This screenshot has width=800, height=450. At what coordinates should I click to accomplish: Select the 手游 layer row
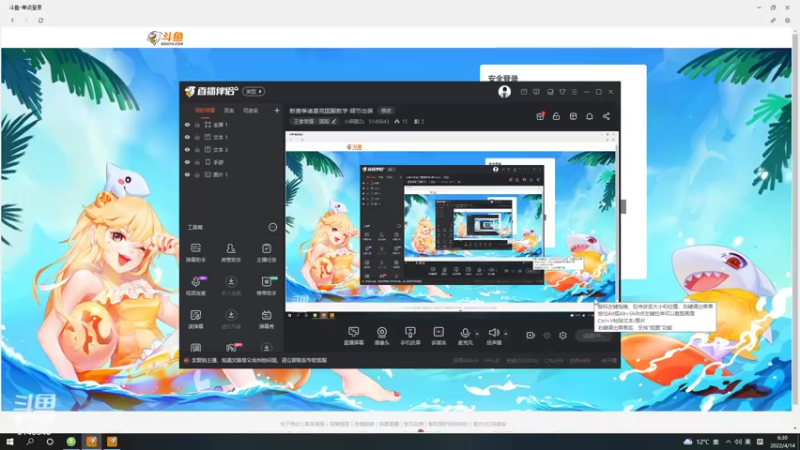(232, 162)
